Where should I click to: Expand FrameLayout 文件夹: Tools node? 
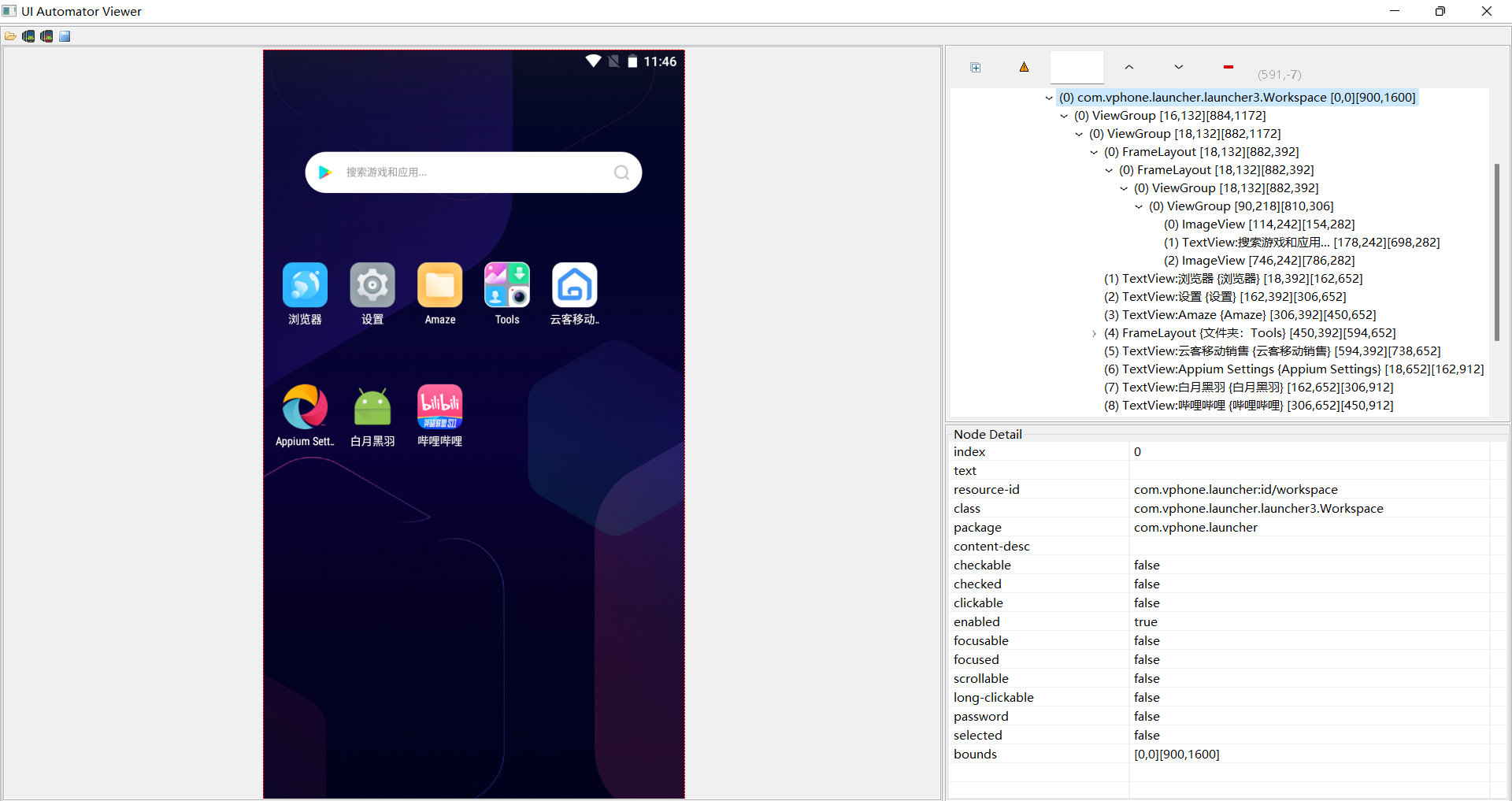coord(1094,333)
